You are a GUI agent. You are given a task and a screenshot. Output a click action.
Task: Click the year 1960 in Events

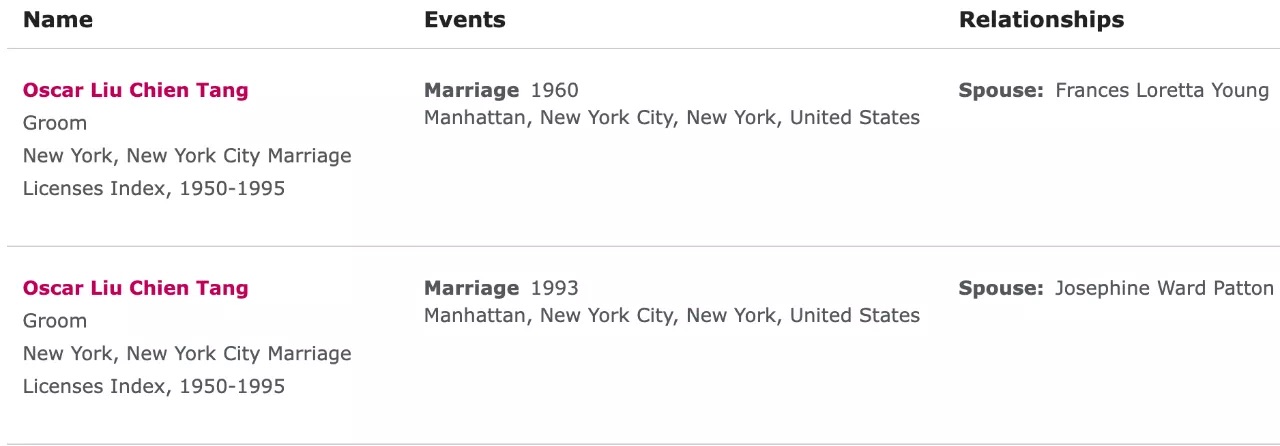[x=554, y=90]
